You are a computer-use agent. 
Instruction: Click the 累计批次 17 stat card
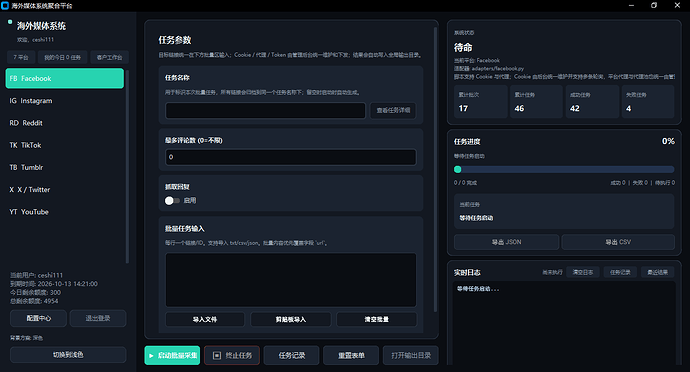point(481,102)
